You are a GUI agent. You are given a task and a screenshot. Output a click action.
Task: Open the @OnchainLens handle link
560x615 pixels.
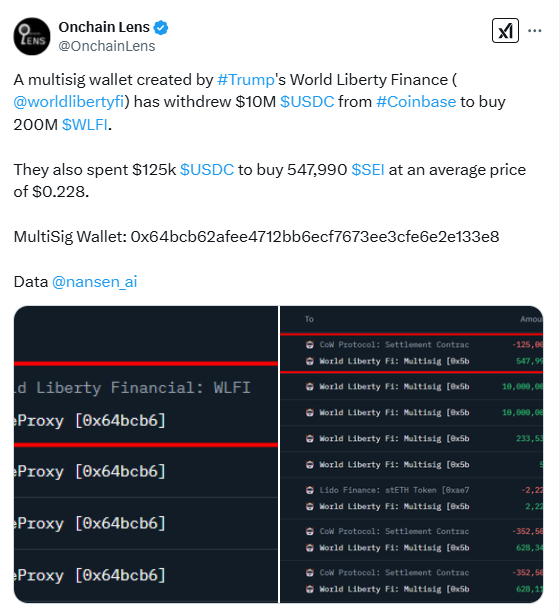point(107,46)
